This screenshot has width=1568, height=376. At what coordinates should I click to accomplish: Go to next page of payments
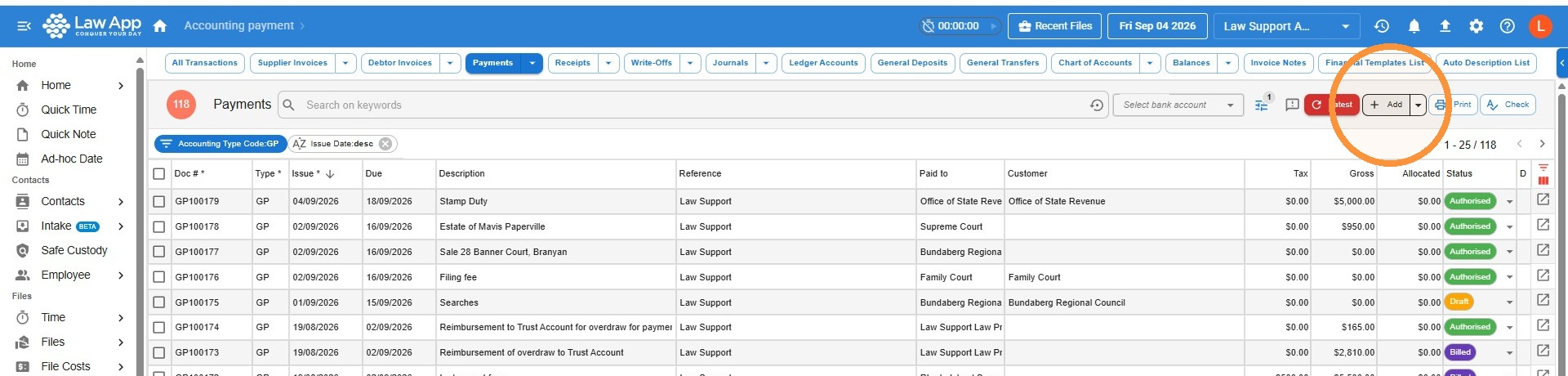(1542, 144)
